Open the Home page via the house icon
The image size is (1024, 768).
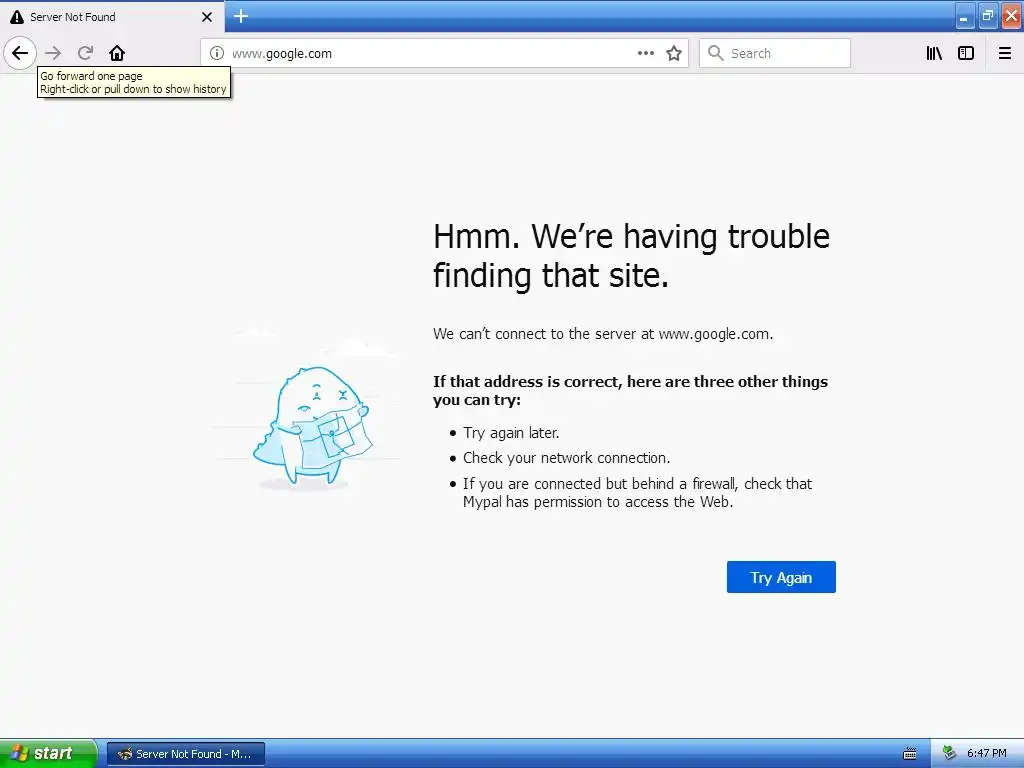[x=117, y=53]
